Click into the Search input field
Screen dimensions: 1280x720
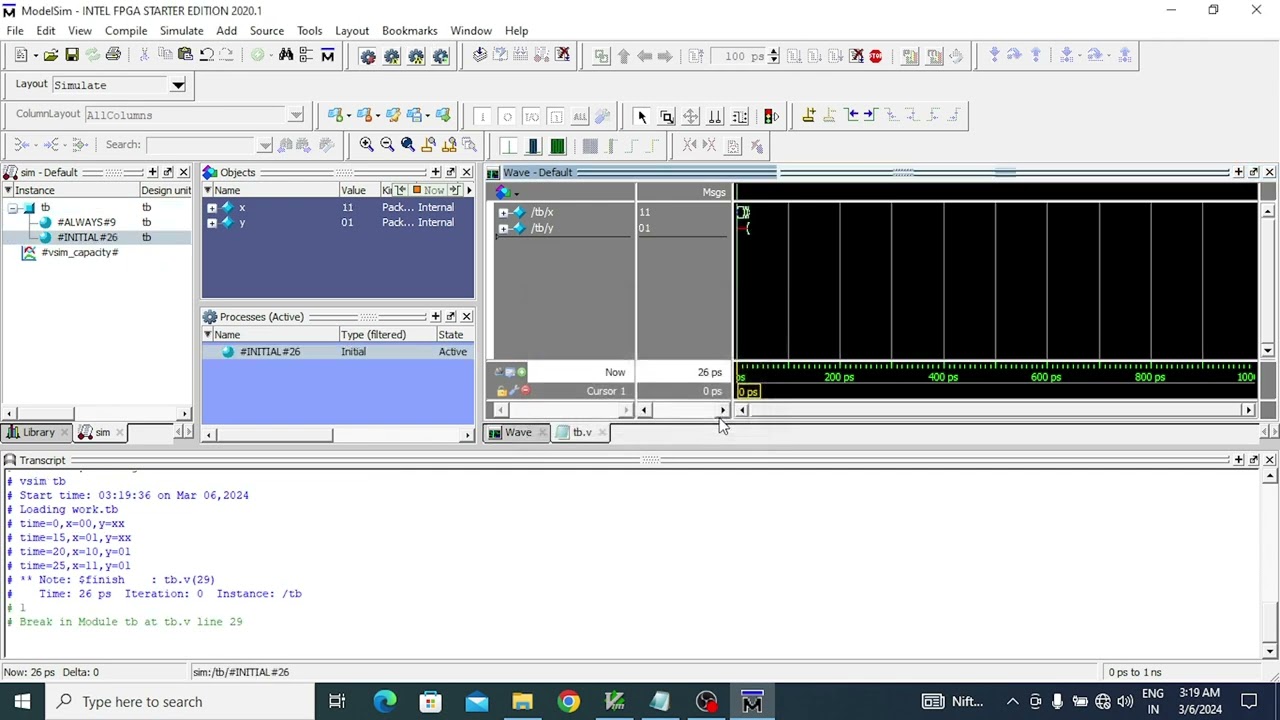click(200, 145)
